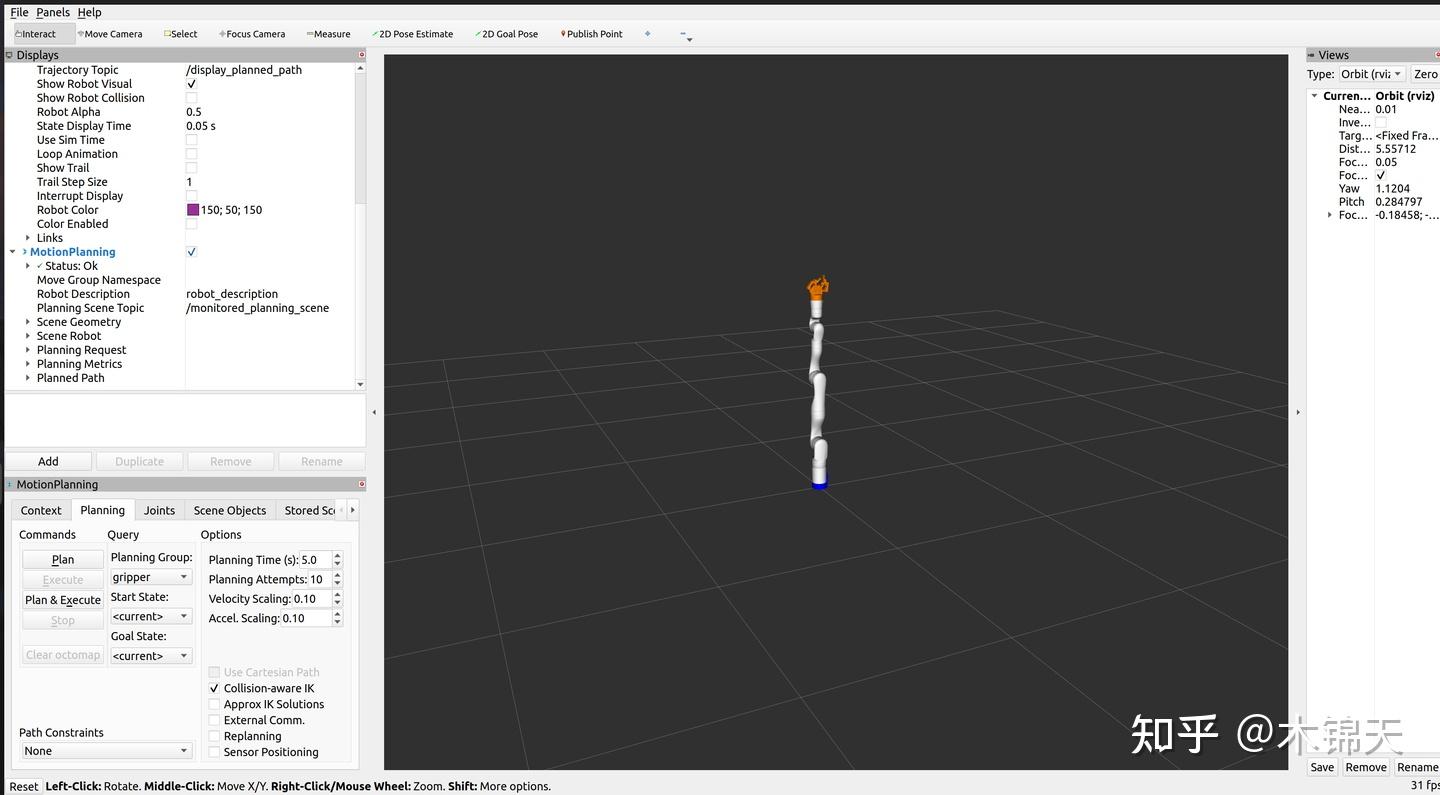
Task: Open the Robot Color swatch
Action: [x=194, y=209]
